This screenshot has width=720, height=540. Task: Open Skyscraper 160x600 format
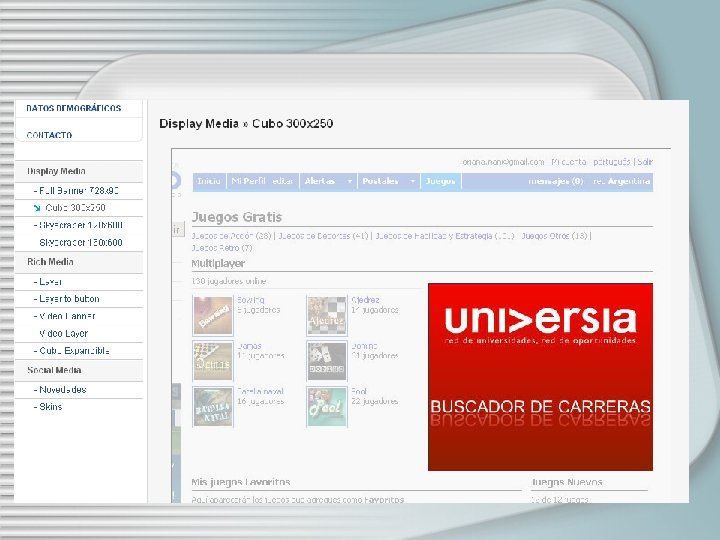pos(81,242)
